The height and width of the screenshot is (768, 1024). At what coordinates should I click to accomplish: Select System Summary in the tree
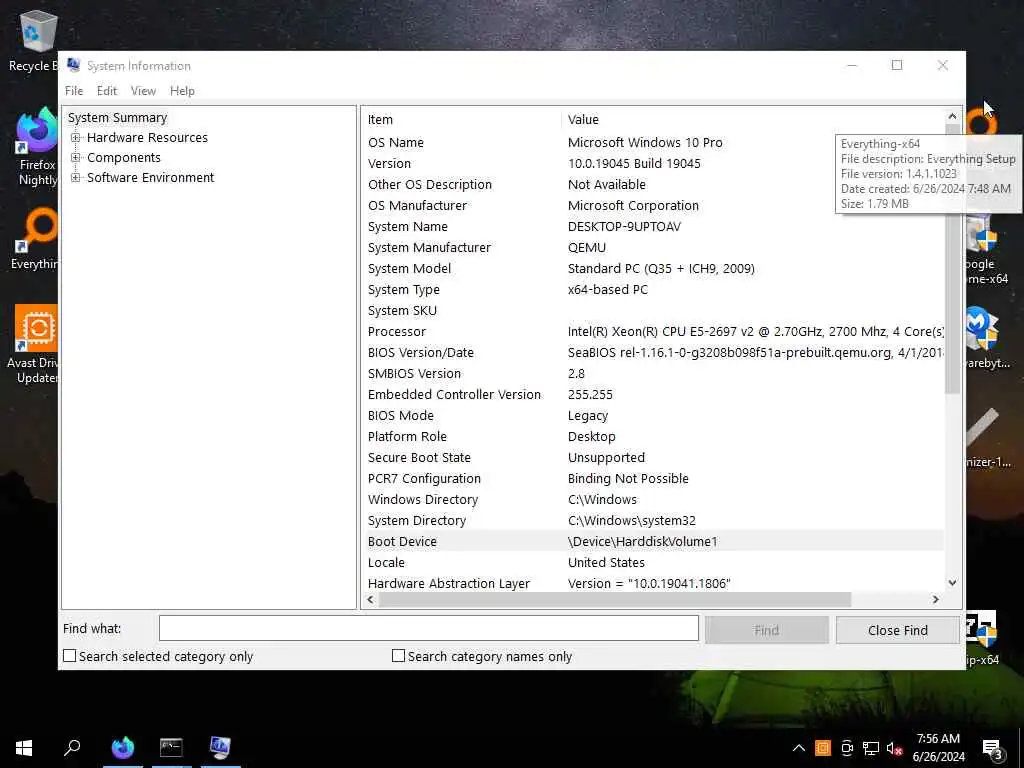[x=118, y=118]
